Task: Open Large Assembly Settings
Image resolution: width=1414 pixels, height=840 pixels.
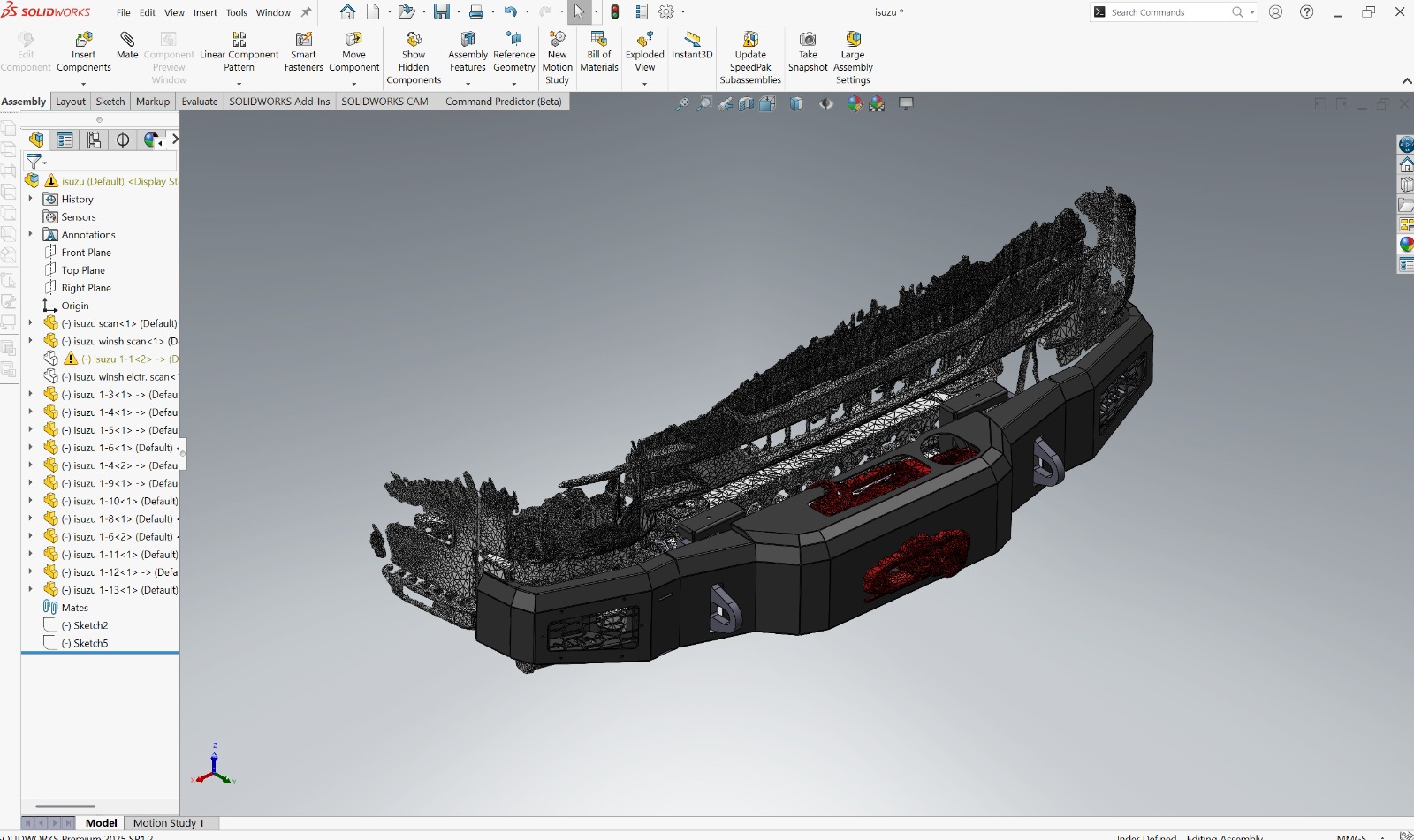Action: 853,58
